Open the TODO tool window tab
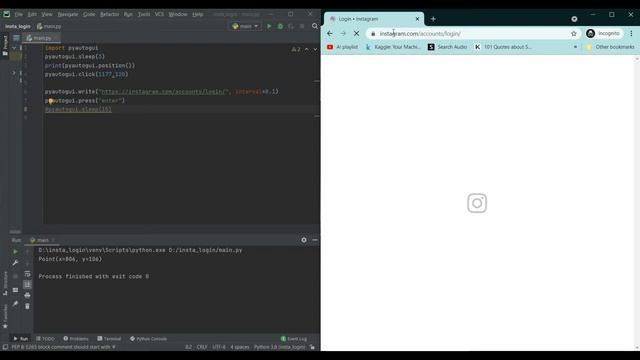 click(x=45, y=339)
